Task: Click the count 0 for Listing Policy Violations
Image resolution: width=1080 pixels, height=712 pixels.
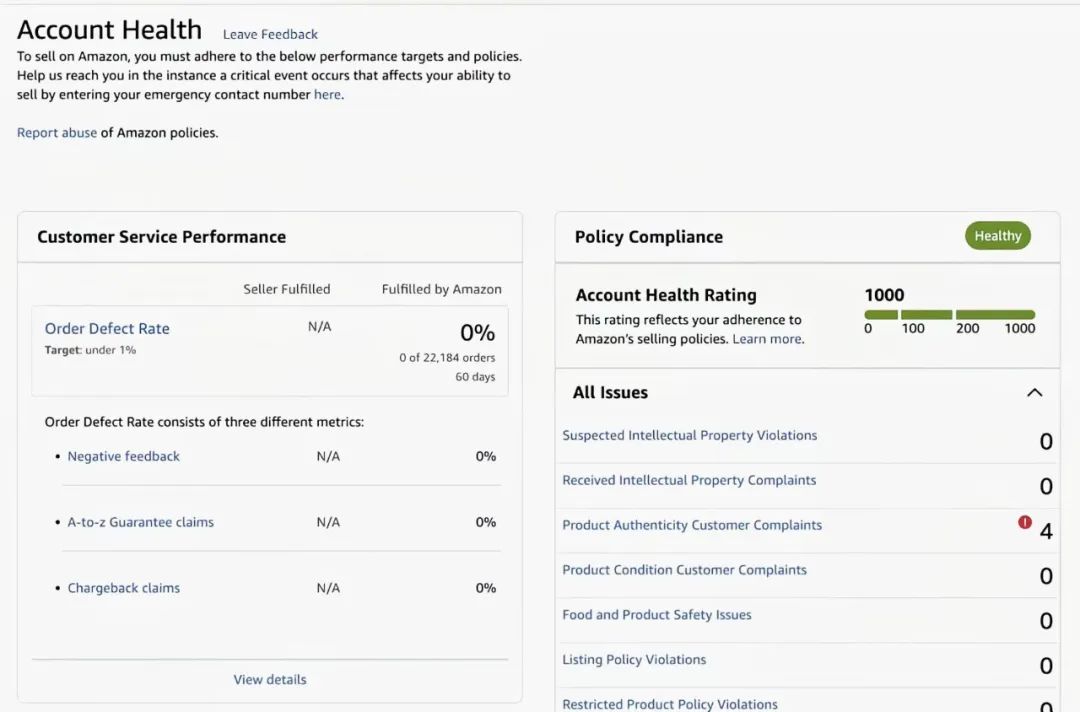Action: coord(1046,666)
